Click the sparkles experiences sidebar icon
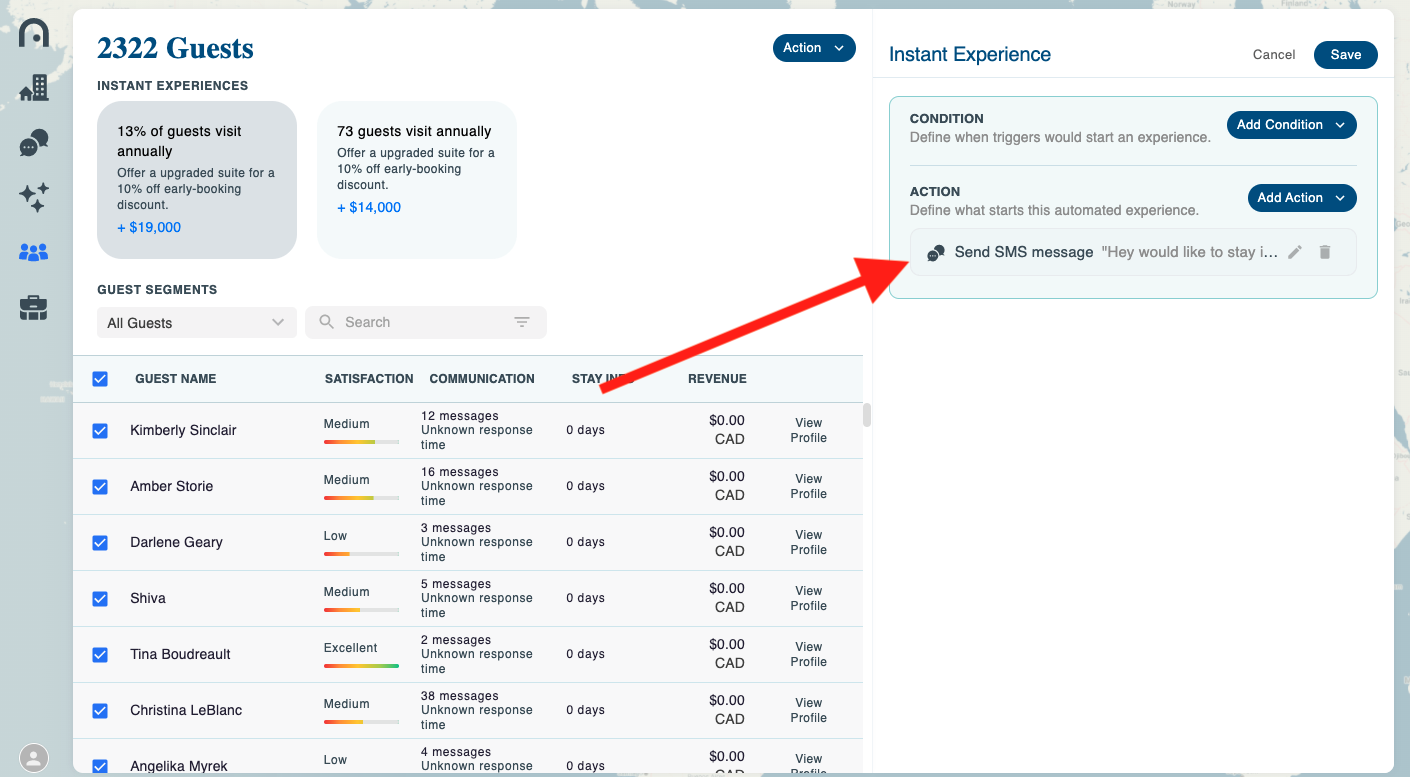 pos(34,197)
